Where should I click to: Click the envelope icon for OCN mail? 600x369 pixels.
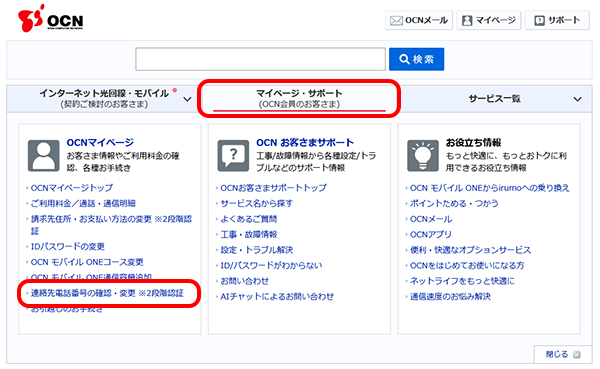pyautogui.click(x=396, y=21)
